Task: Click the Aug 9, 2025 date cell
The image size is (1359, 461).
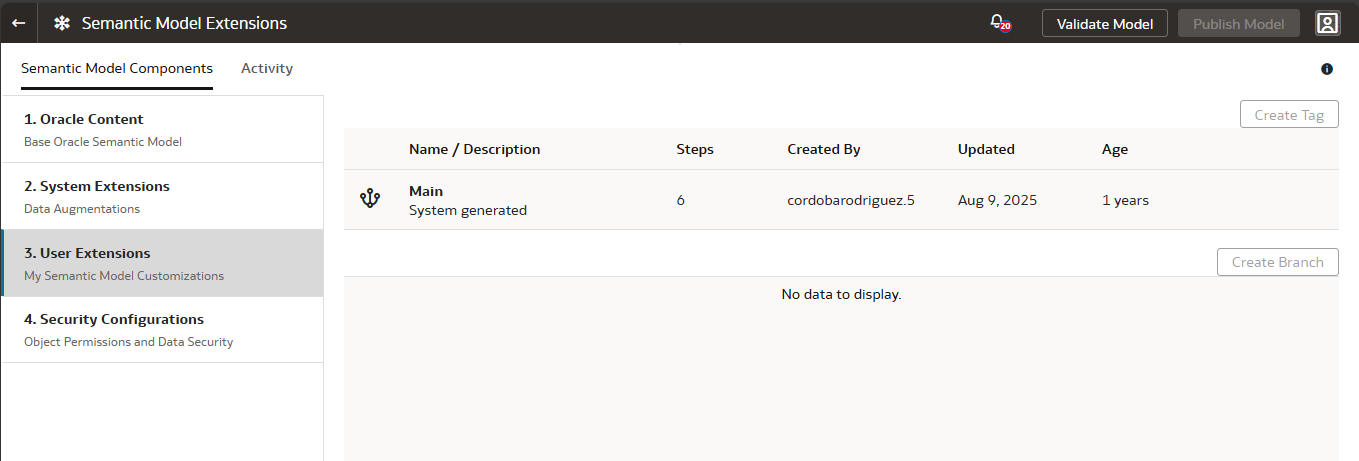Action: (997, 200)
